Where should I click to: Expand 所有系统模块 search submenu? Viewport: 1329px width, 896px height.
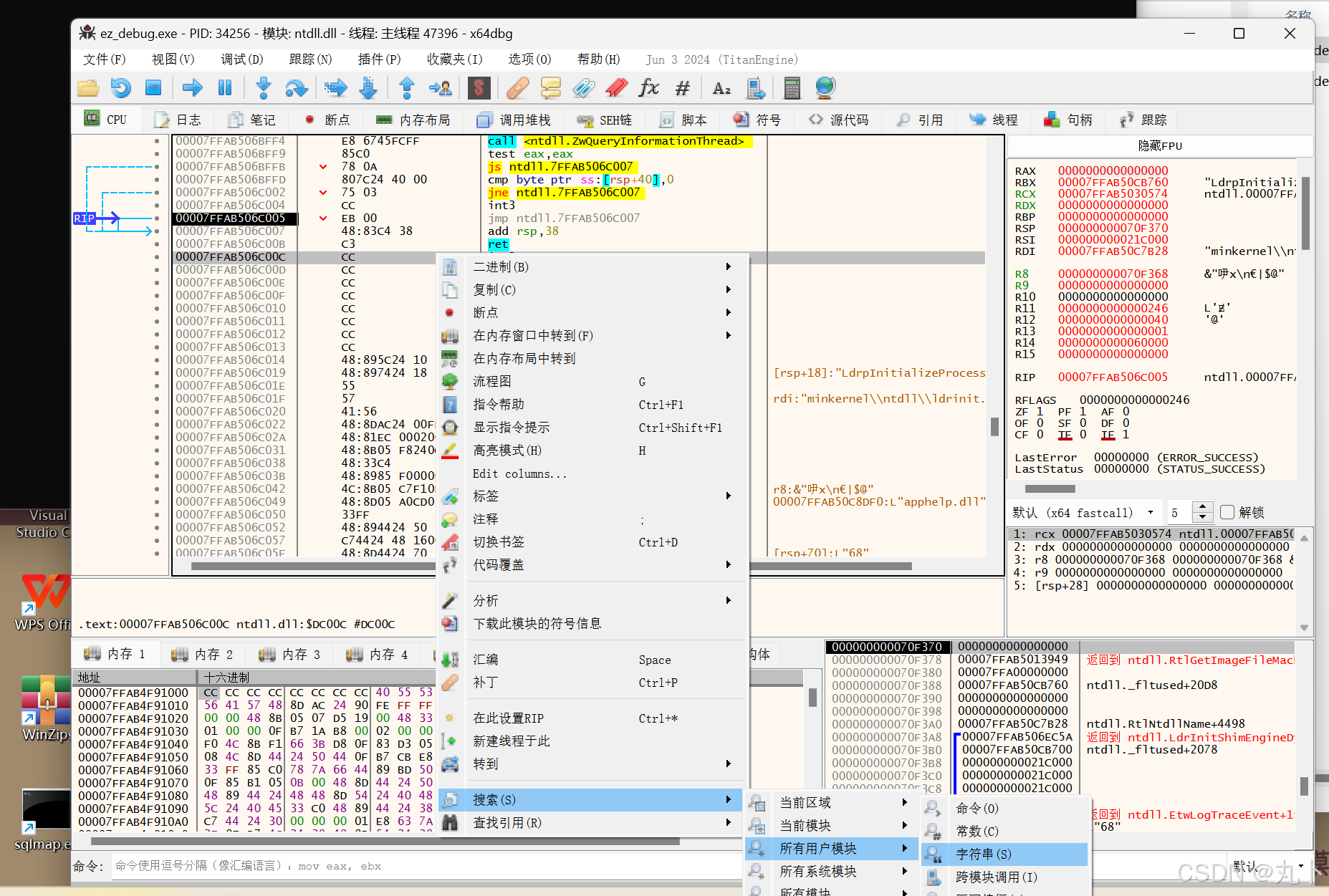click(831, 871)
